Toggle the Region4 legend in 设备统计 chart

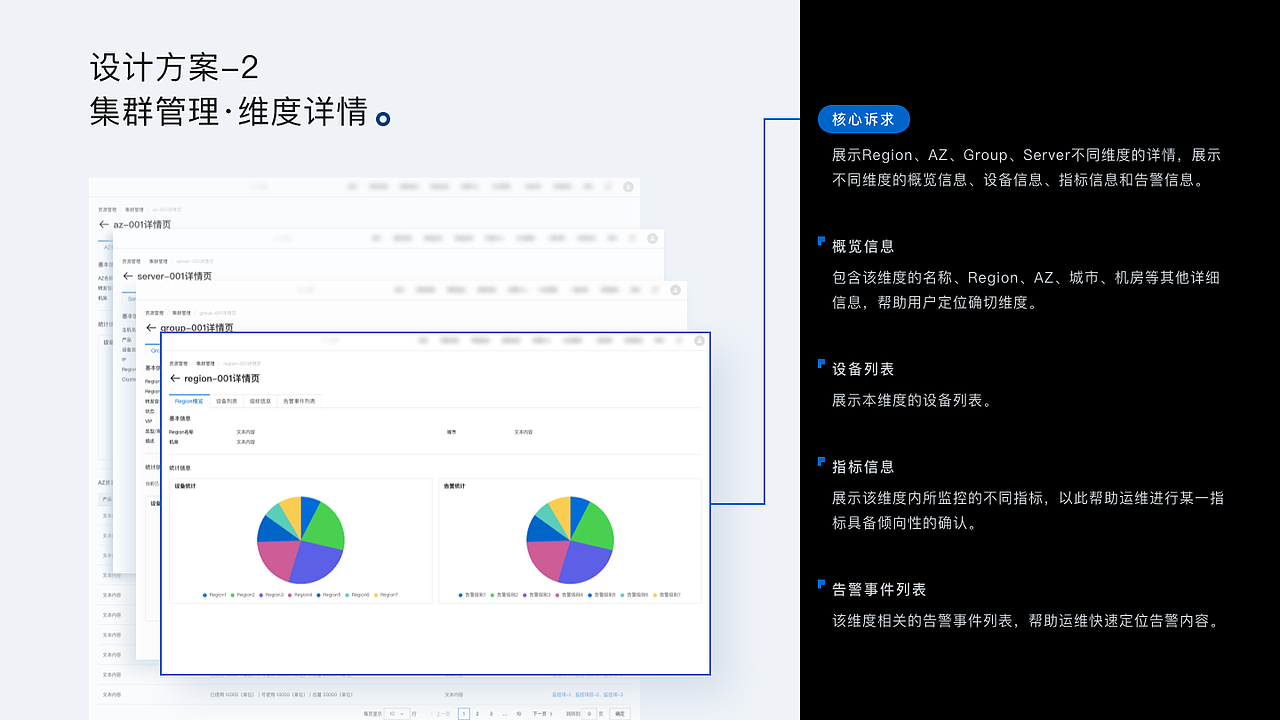301,594
